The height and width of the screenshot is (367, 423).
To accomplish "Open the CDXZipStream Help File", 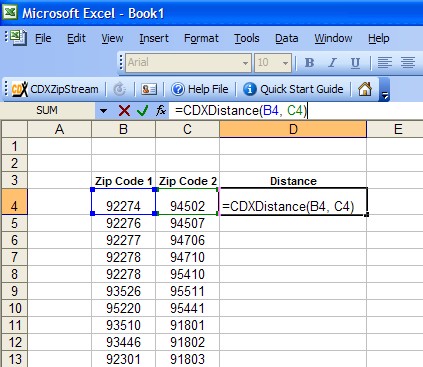I will 200,89.
